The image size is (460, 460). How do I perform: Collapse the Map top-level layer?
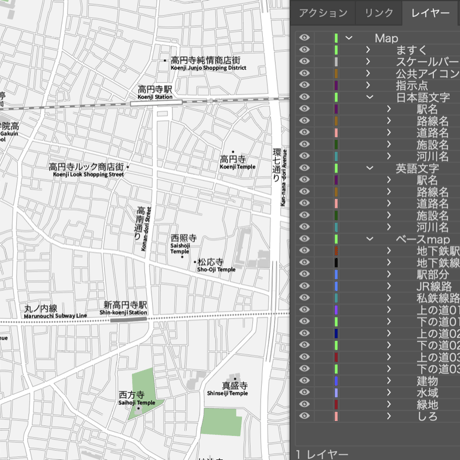[x=349, y=38]
